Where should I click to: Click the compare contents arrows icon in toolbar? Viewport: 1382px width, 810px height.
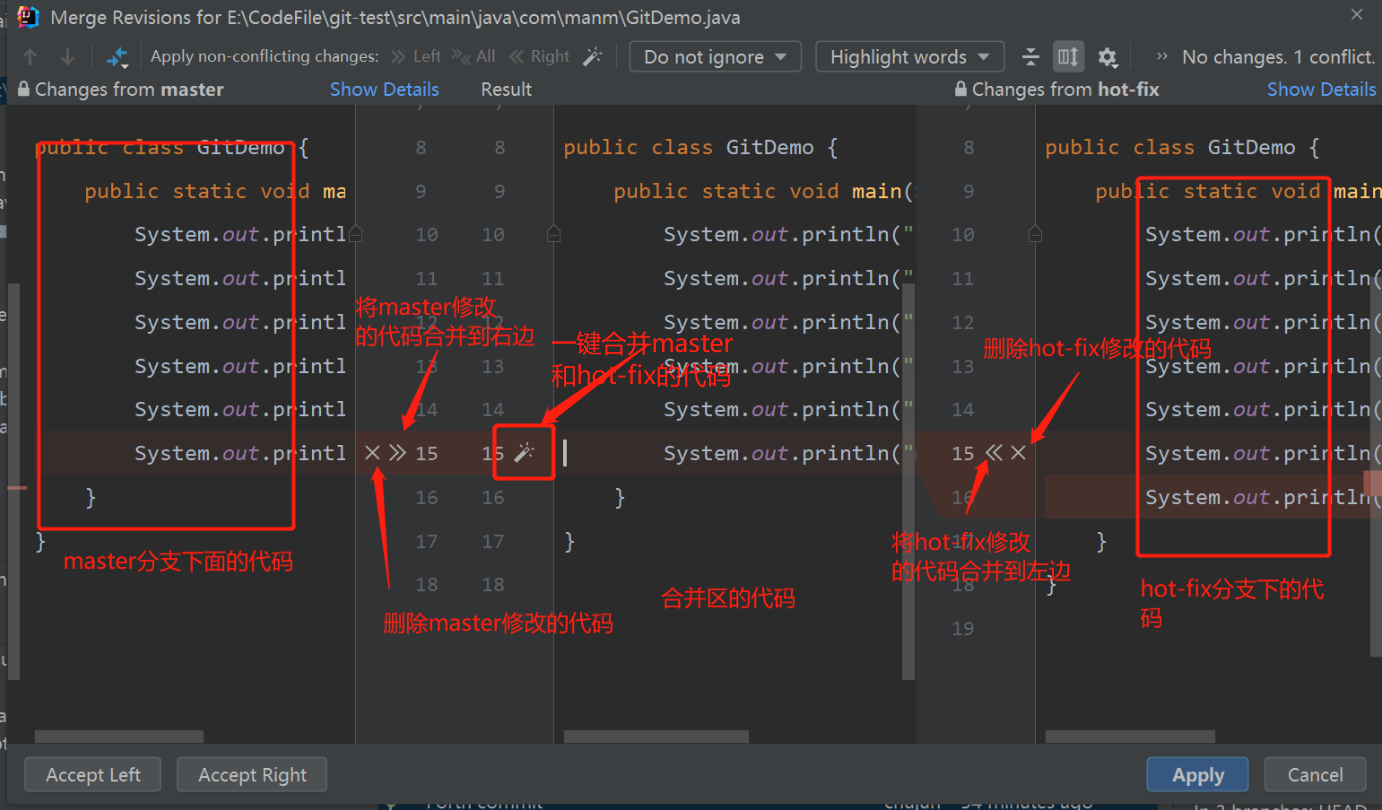[118, 57]
